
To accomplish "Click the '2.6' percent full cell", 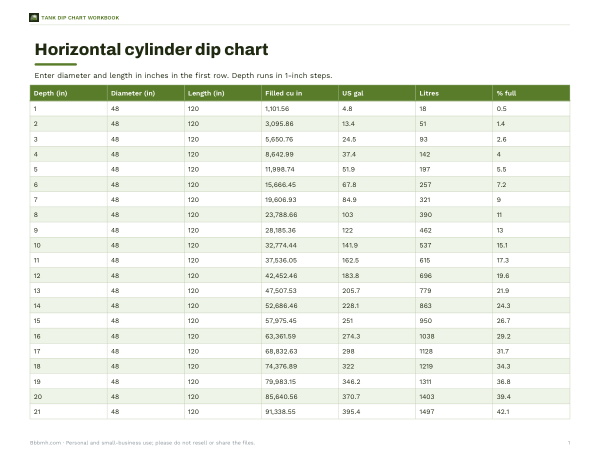I will pos(532,139).
